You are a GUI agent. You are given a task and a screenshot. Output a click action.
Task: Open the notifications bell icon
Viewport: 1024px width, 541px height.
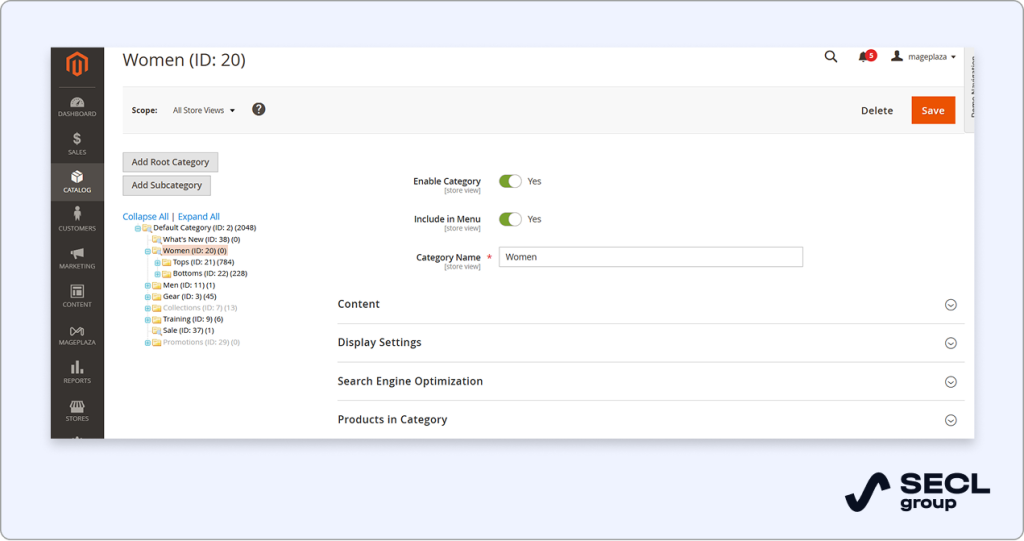864,57
